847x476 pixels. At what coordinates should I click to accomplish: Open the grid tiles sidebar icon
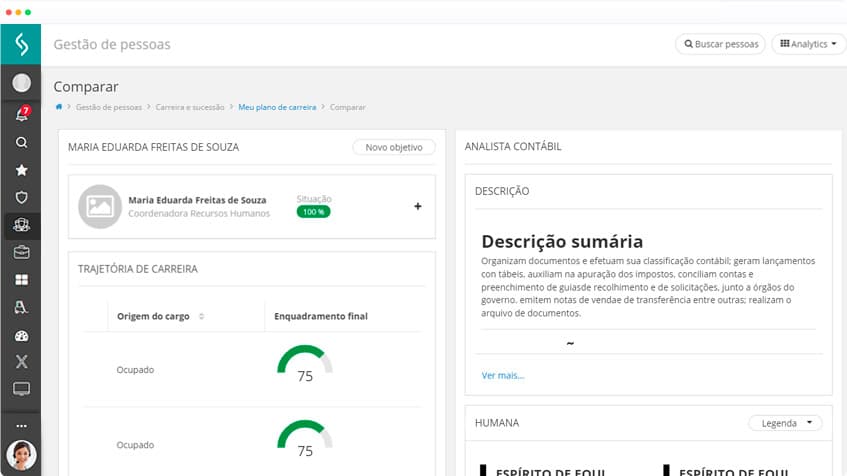(21, 280)
